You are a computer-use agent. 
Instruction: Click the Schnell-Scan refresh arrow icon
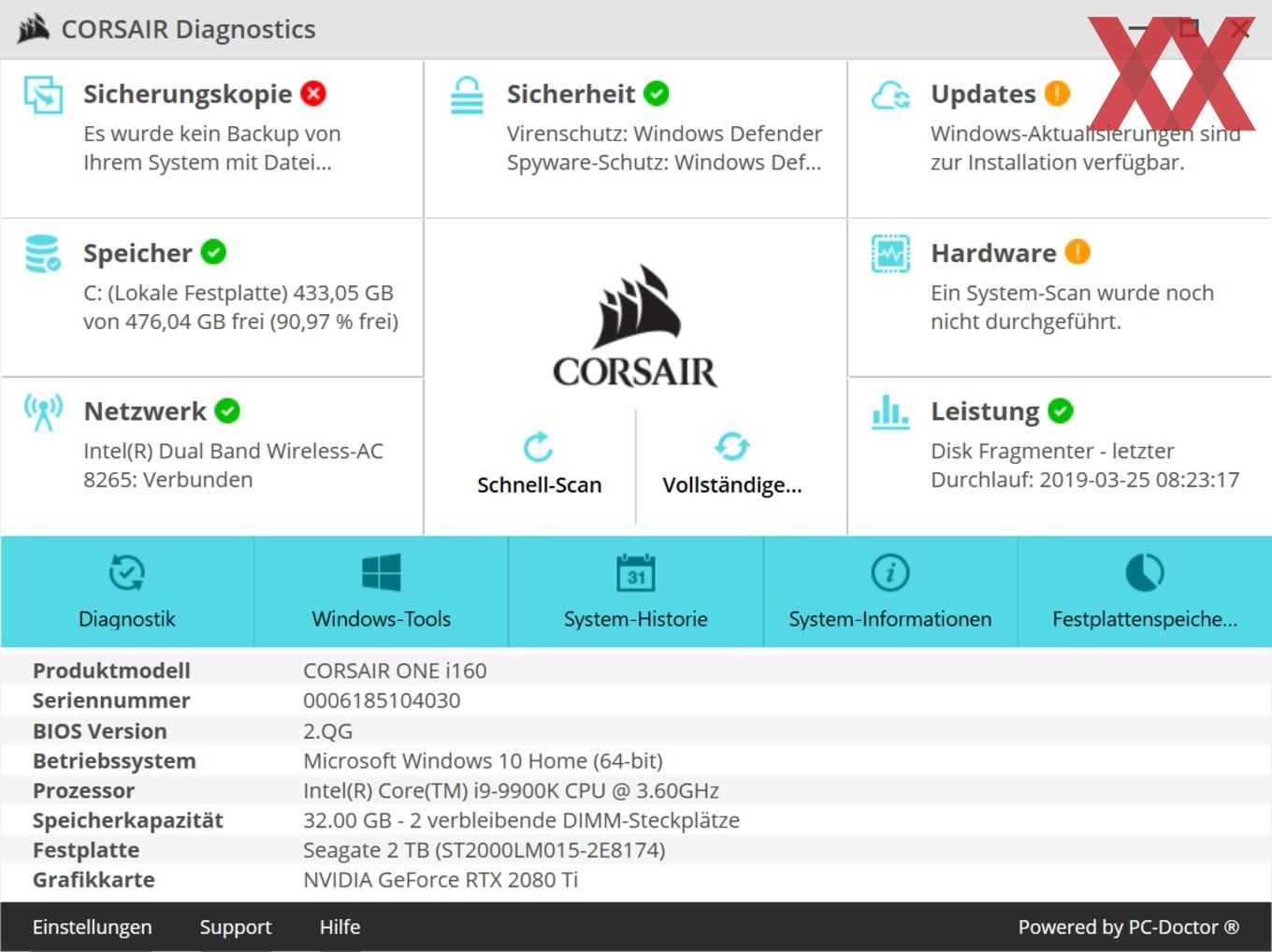click(x=539, y=447)
